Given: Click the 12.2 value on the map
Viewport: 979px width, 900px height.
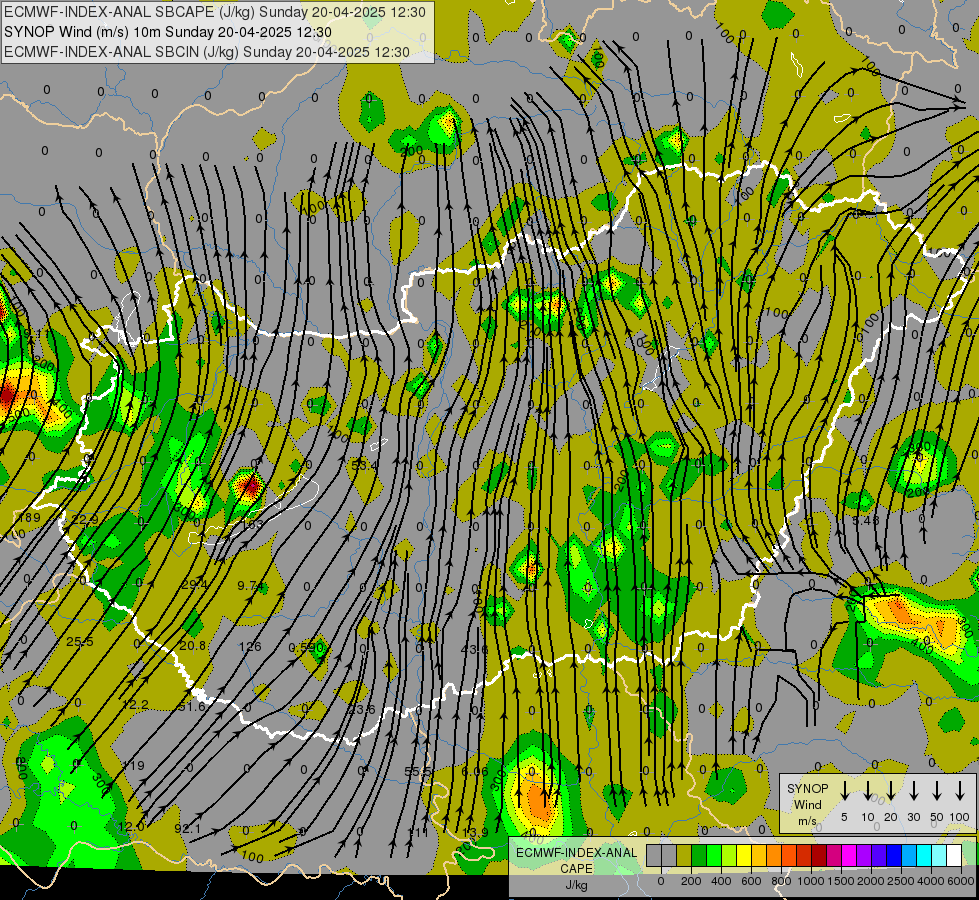Looking at the screenshot, I should (x=135, y=705).
